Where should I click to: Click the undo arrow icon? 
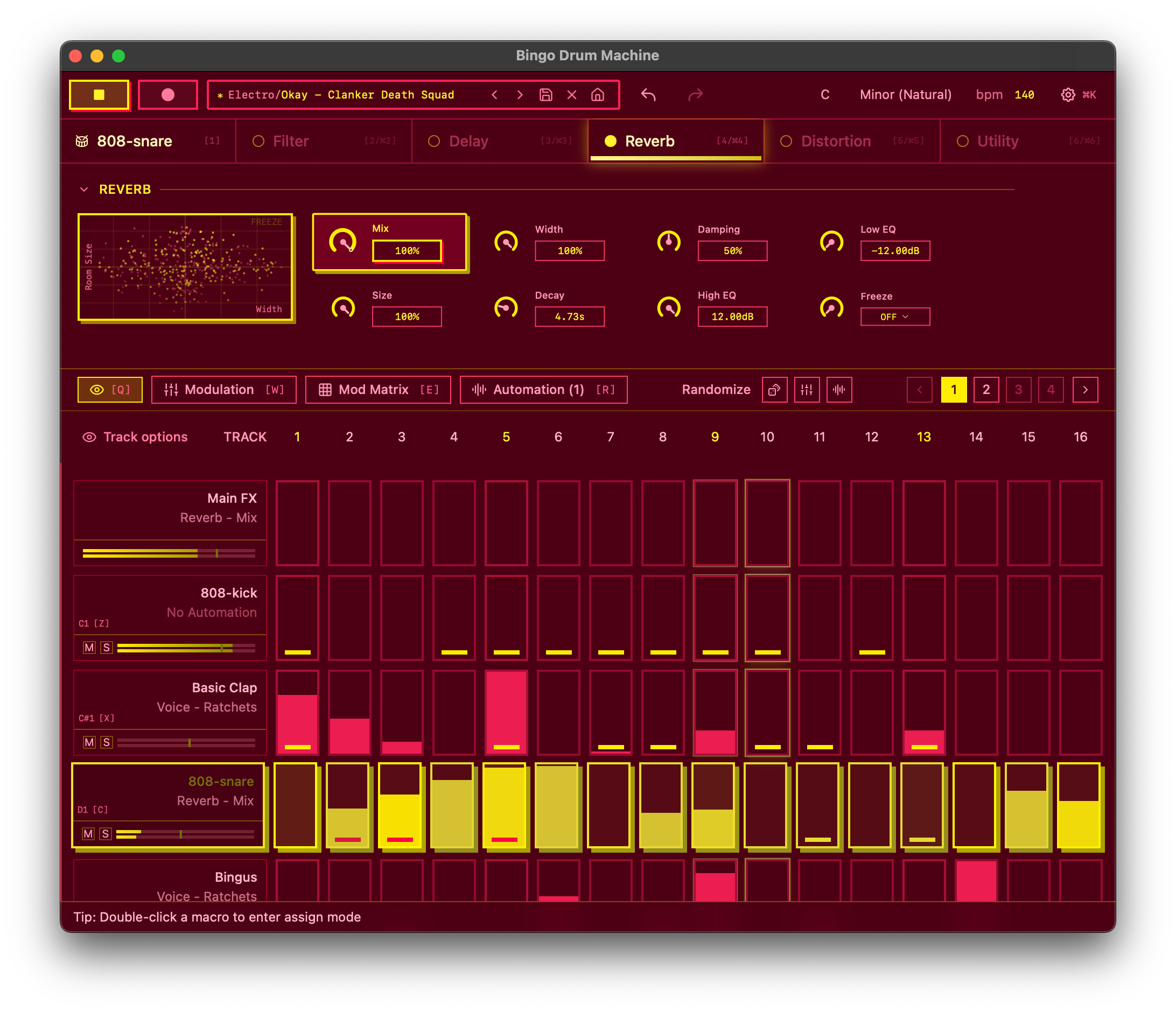648,95
